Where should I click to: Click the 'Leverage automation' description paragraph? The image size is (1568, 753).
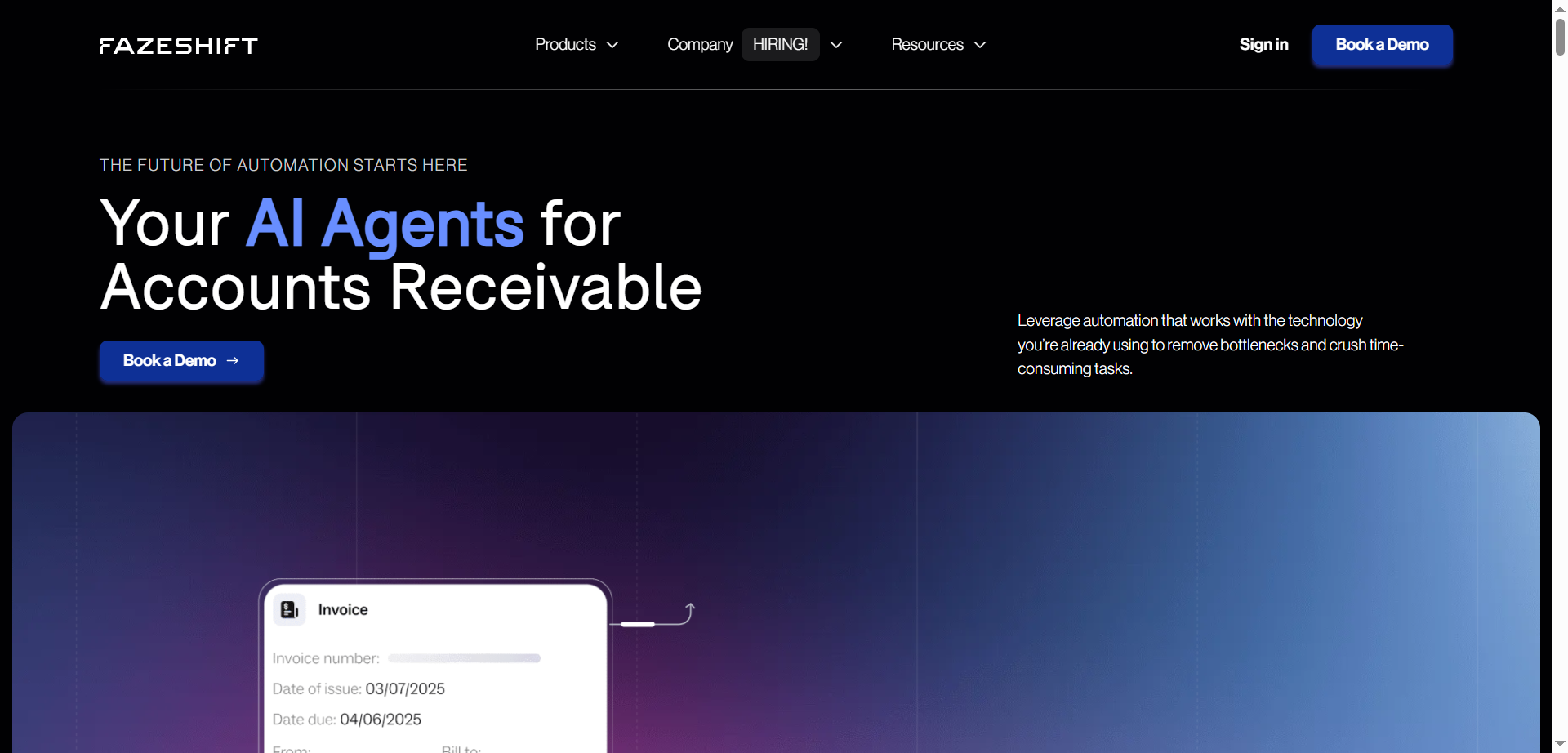coord(1210,345)
